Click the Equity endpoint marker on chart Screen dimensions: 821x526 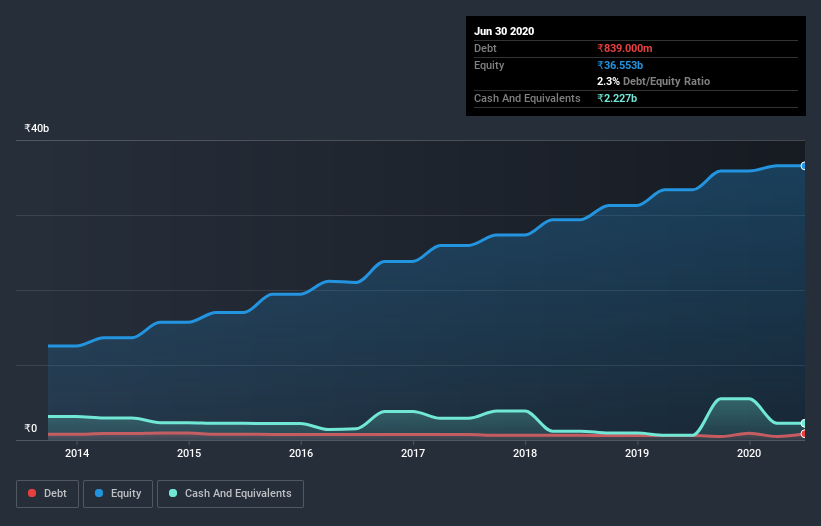(804, 166)
